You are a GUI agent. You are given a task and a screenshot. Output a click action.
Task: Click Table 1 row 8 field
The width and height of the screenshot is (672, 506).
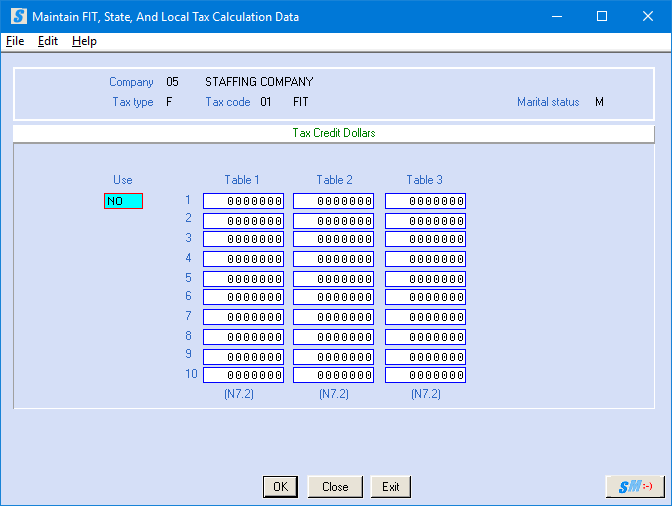point(243,337)
